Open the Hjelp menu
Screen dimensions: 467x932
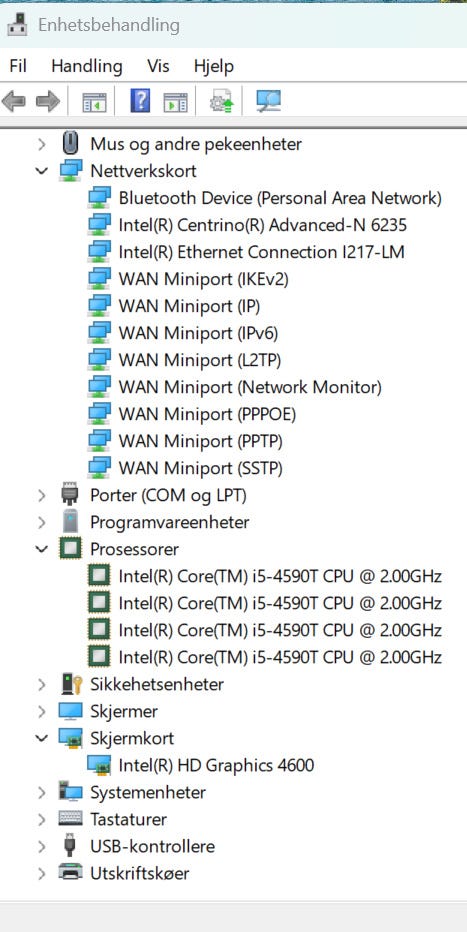tap(214, 65)
